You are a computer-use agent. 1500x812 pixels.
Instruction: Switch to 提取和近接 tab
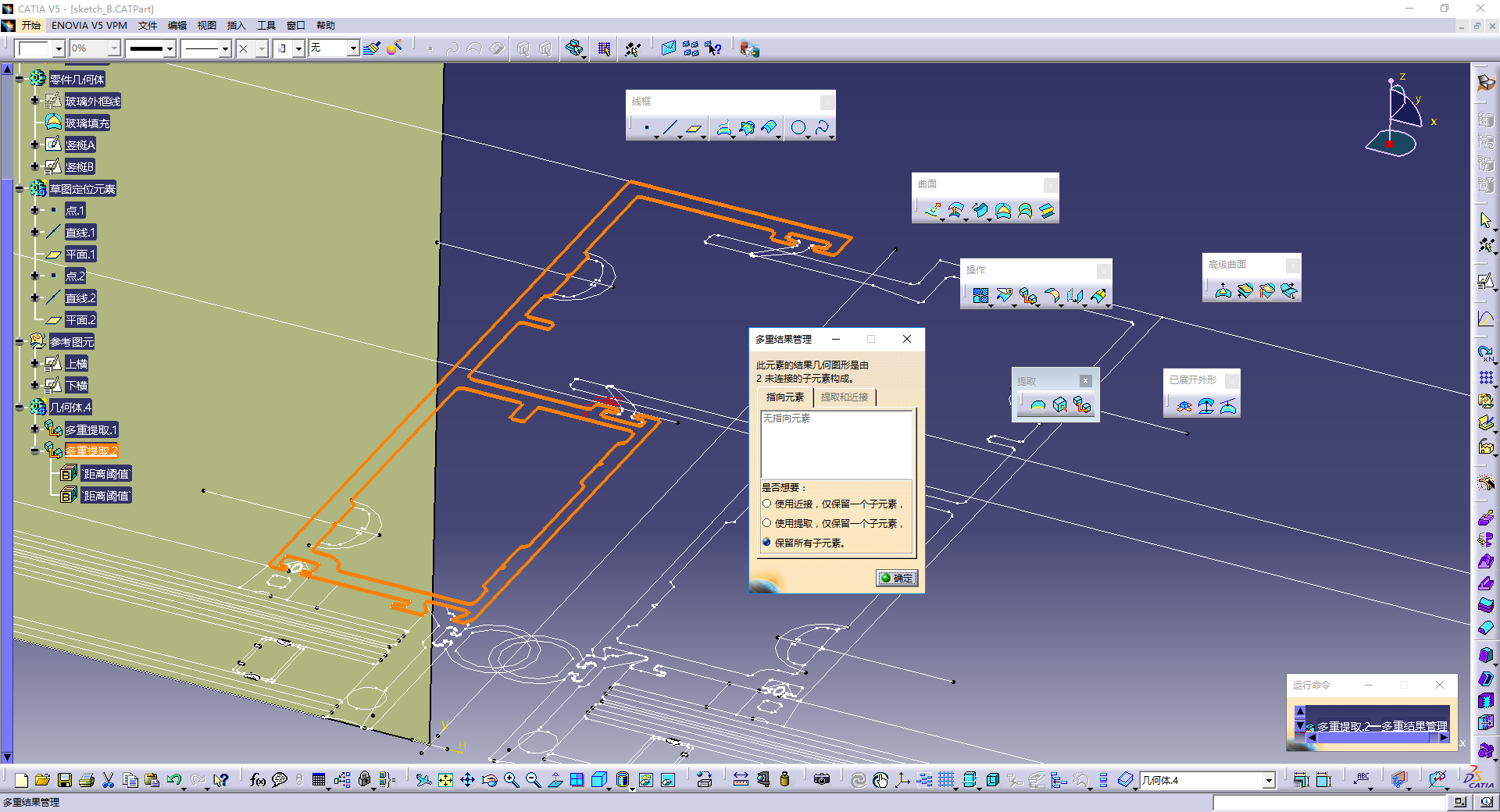tap(844, 397)
